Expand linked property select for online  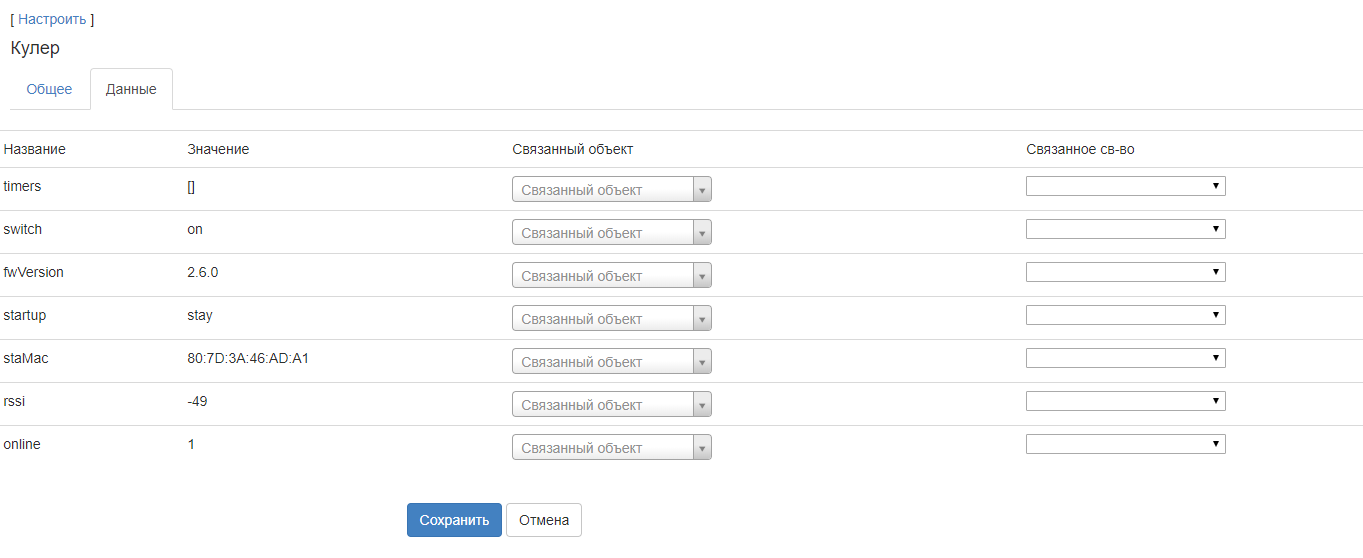1125,444
